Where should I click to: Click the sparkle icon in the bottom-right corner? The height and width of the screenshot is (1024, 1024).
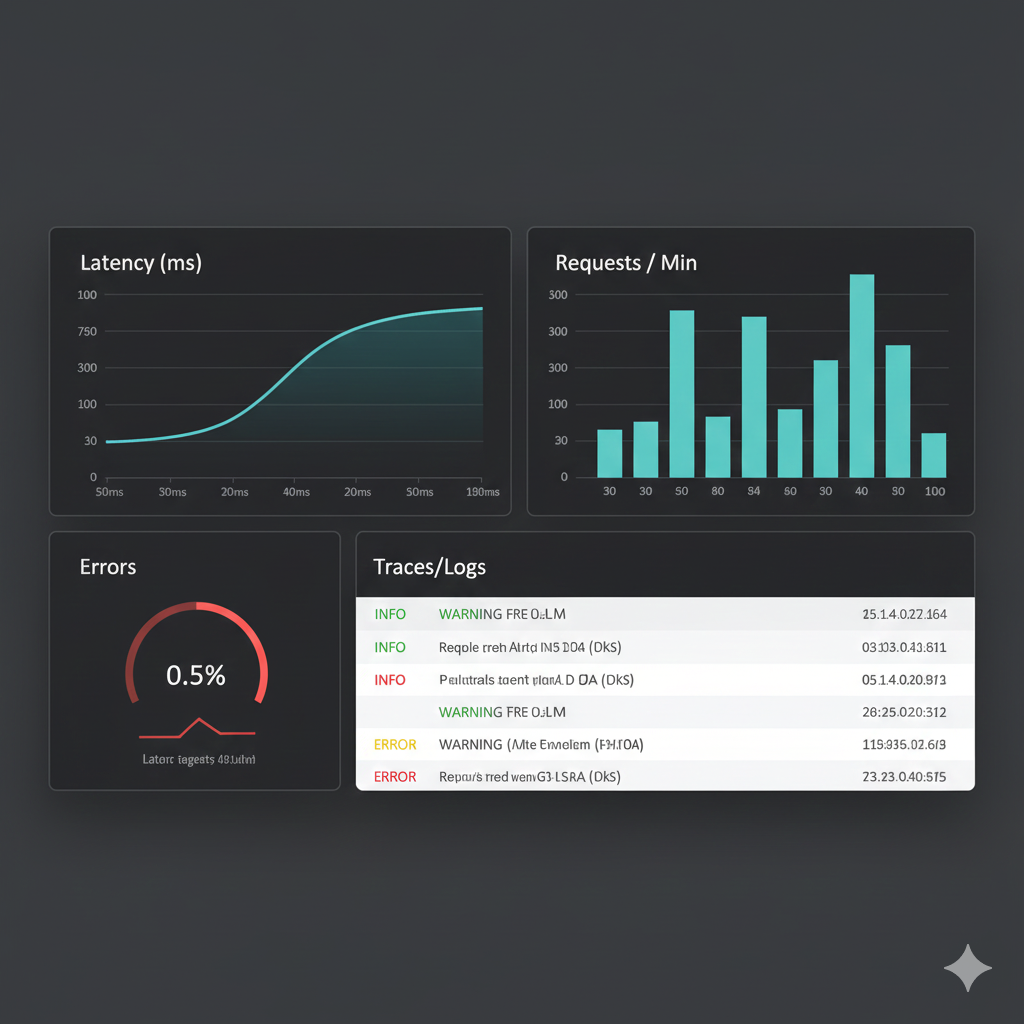967,967
